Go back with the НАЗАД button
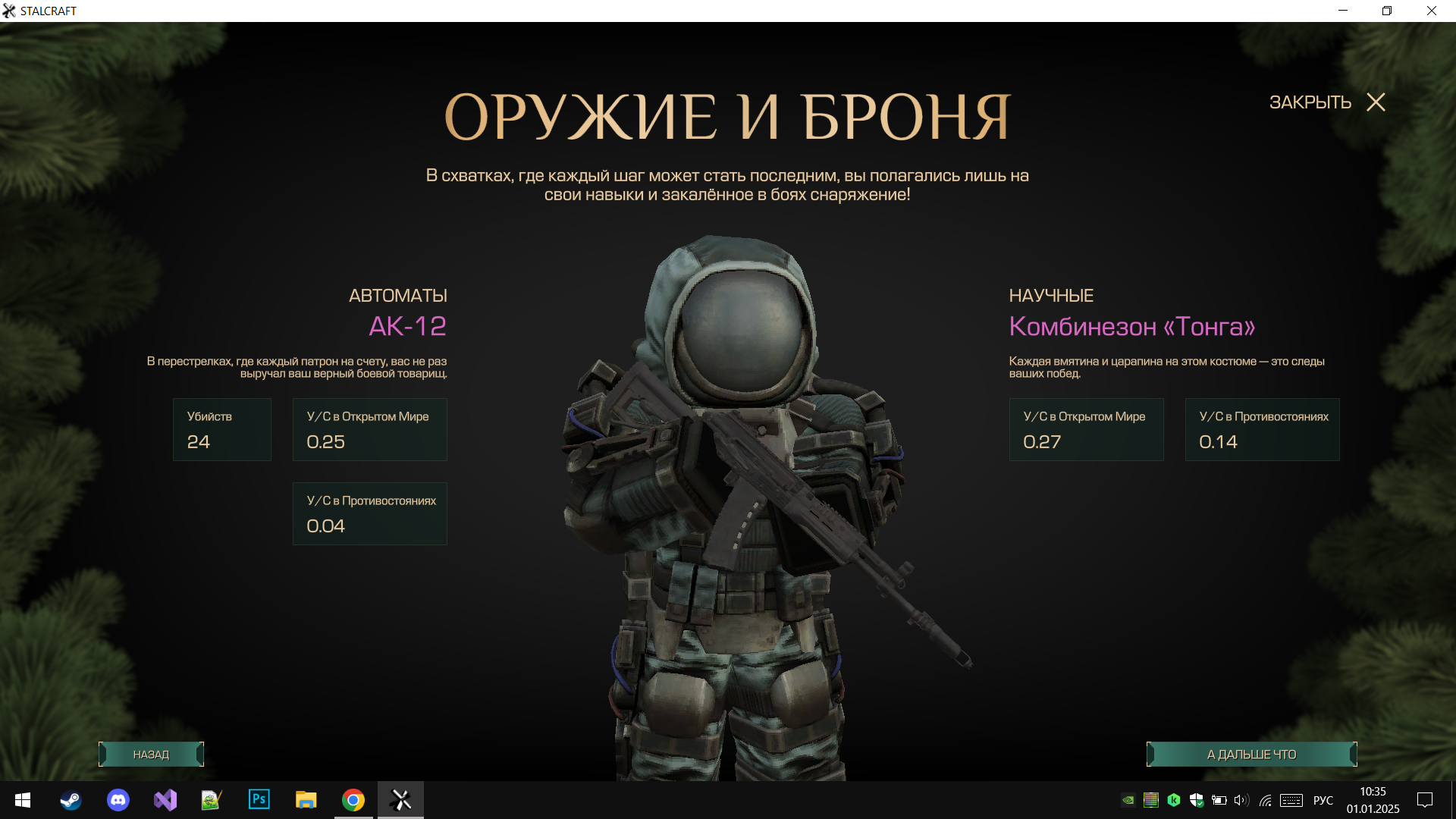This screenshot has width=1456, height=819. point(151,755)
